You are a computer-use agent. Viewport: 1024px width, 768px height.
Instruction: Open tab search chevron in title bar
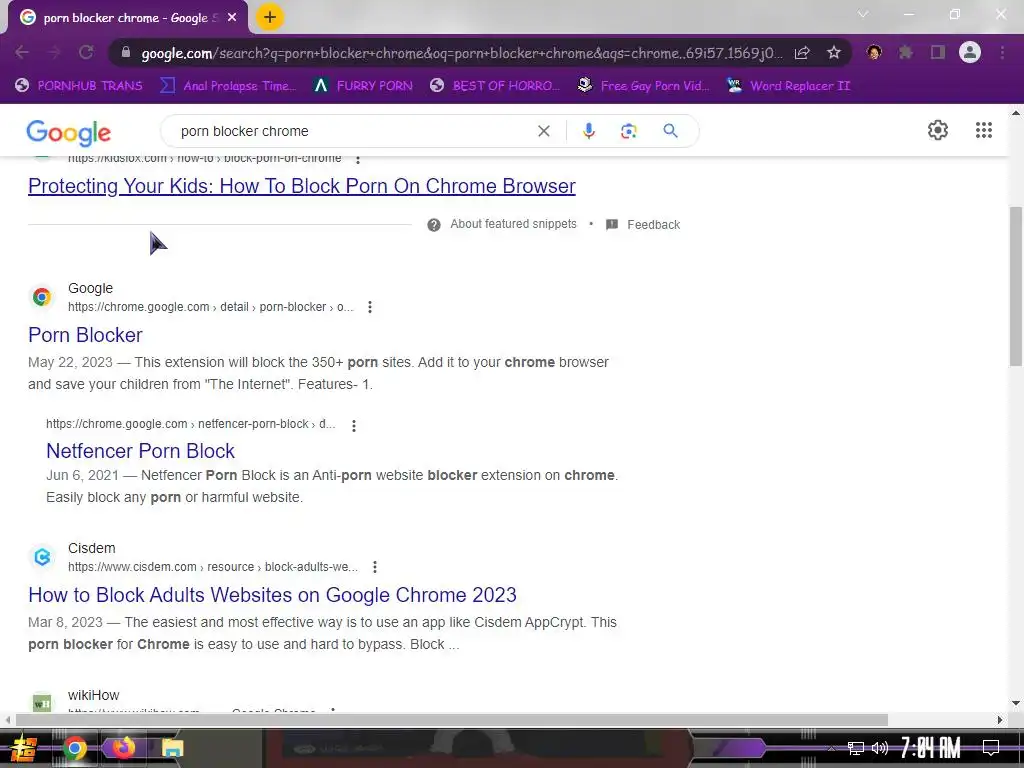pyautogui.click(x=863, y=14)
